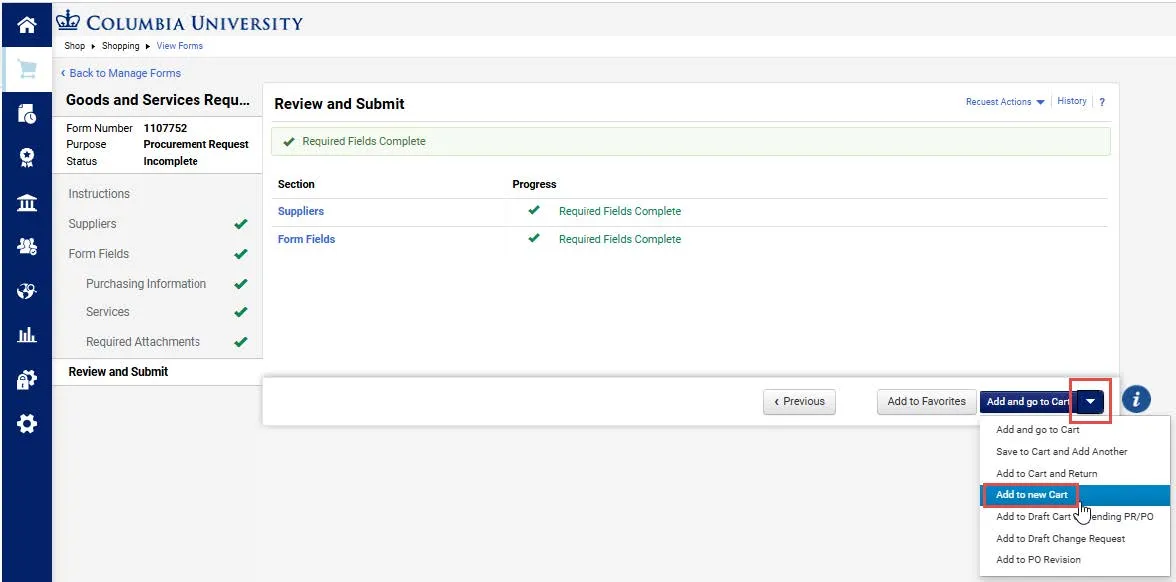Click the Add to Favorites button
The width and height of the screenshot is (1176, 582).
pos(926,401)
